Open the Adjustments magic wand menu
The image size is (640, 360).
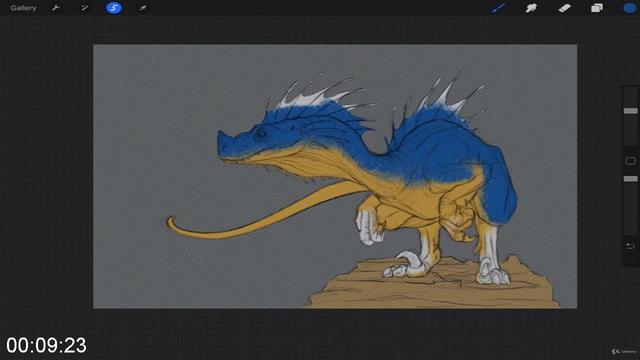(x=84, y=8)
